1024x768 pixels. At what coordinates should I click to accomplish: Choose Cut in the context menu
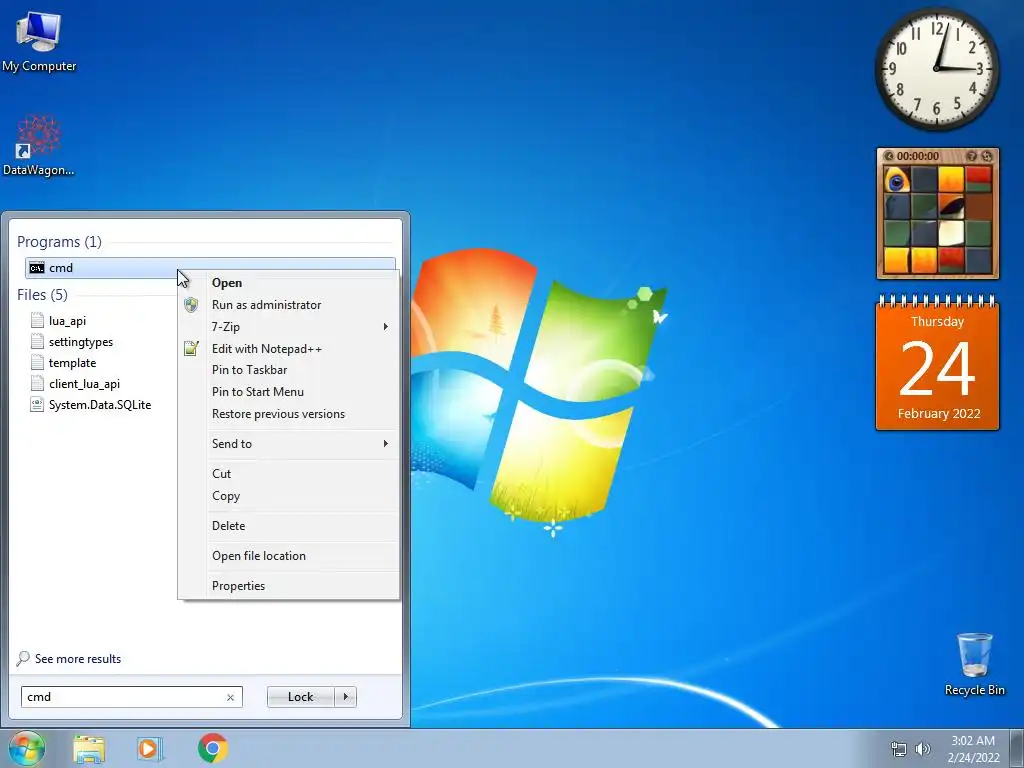click(x=289, y=473)
